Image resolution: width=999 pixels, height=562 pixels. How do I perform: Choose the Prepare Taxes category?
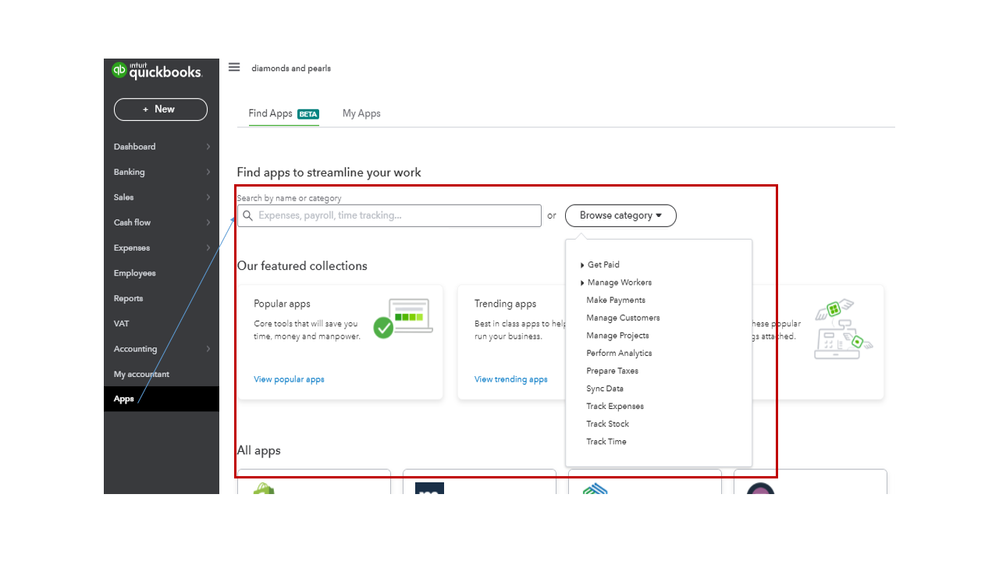coord(612,371)
